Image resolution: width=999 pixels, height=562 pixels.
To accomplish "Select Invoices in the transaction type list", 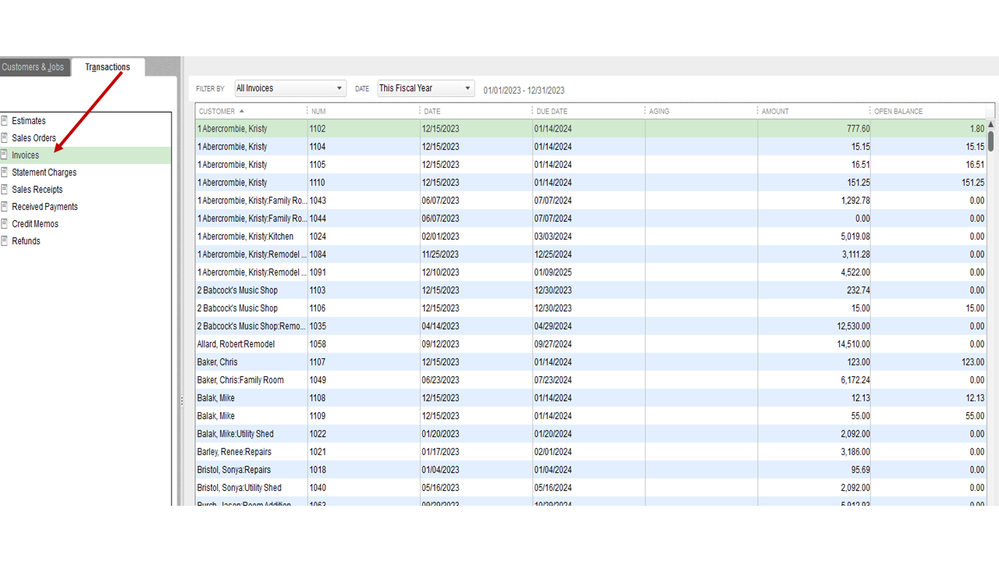I will click(26, 155).
